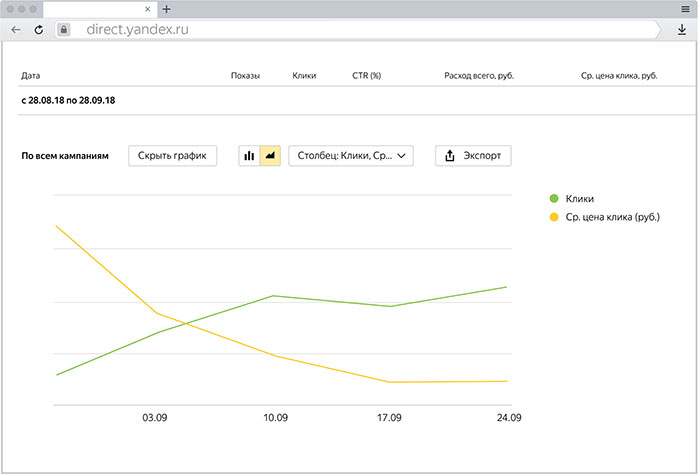This screenshot has height=476, width=700.
Task: Toggle the Ср. цена клика legend entry
Action: 612,217
